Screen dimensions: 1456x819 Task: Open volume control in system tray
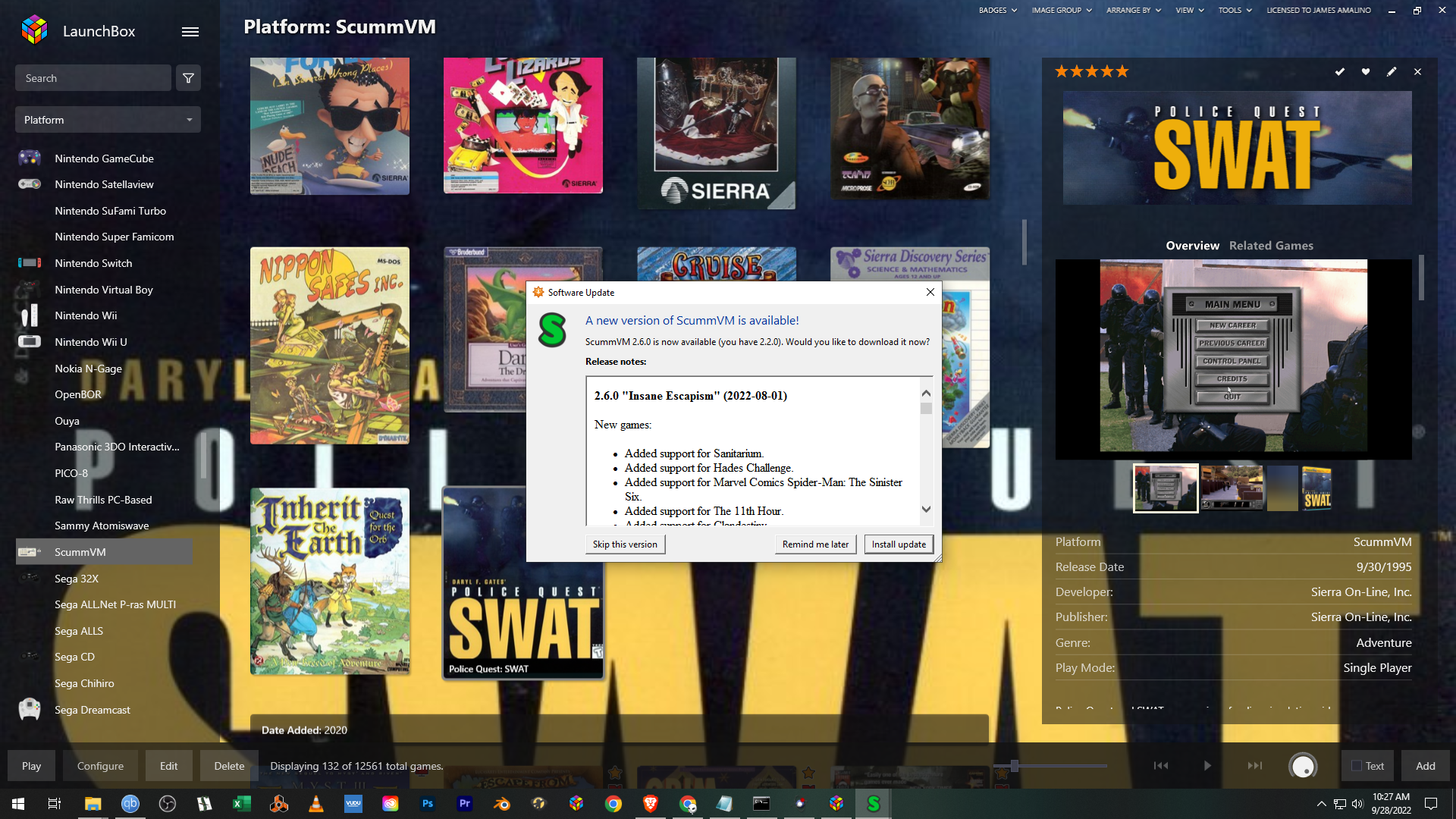[1357, 804]
